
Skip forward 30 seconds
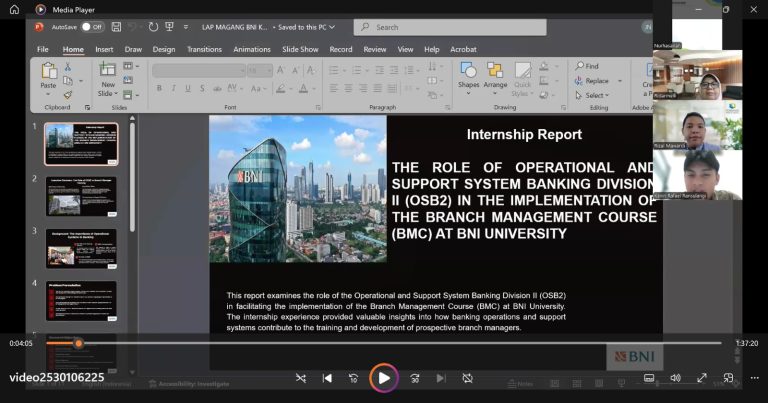click(415, 378)
